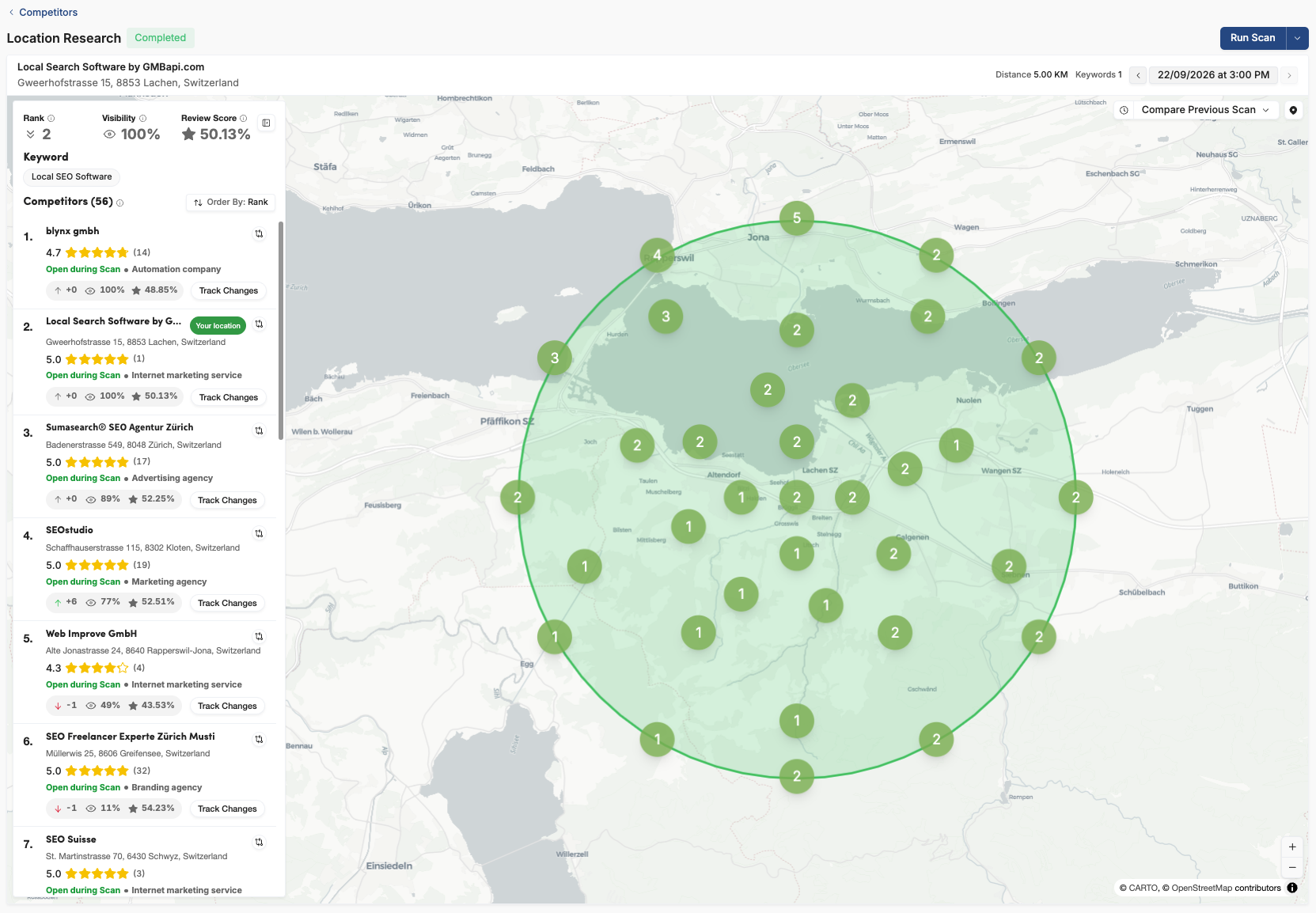The height and width of the screenshot is (913, 1316).
Task: Click the competitor list scrollbar
Action: click(281, 331)
